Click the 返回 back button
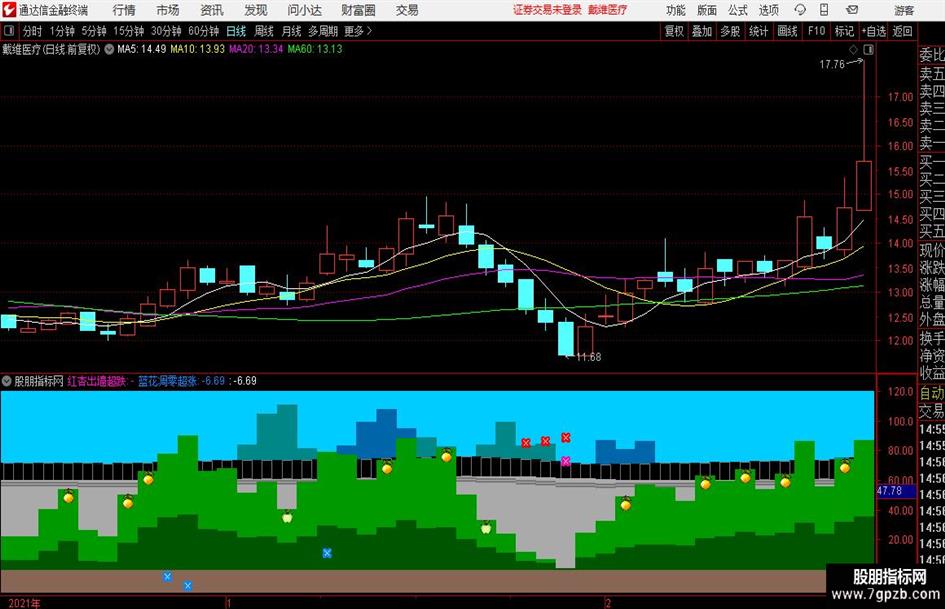Screen dimensions: 945x609 [902, 31]
